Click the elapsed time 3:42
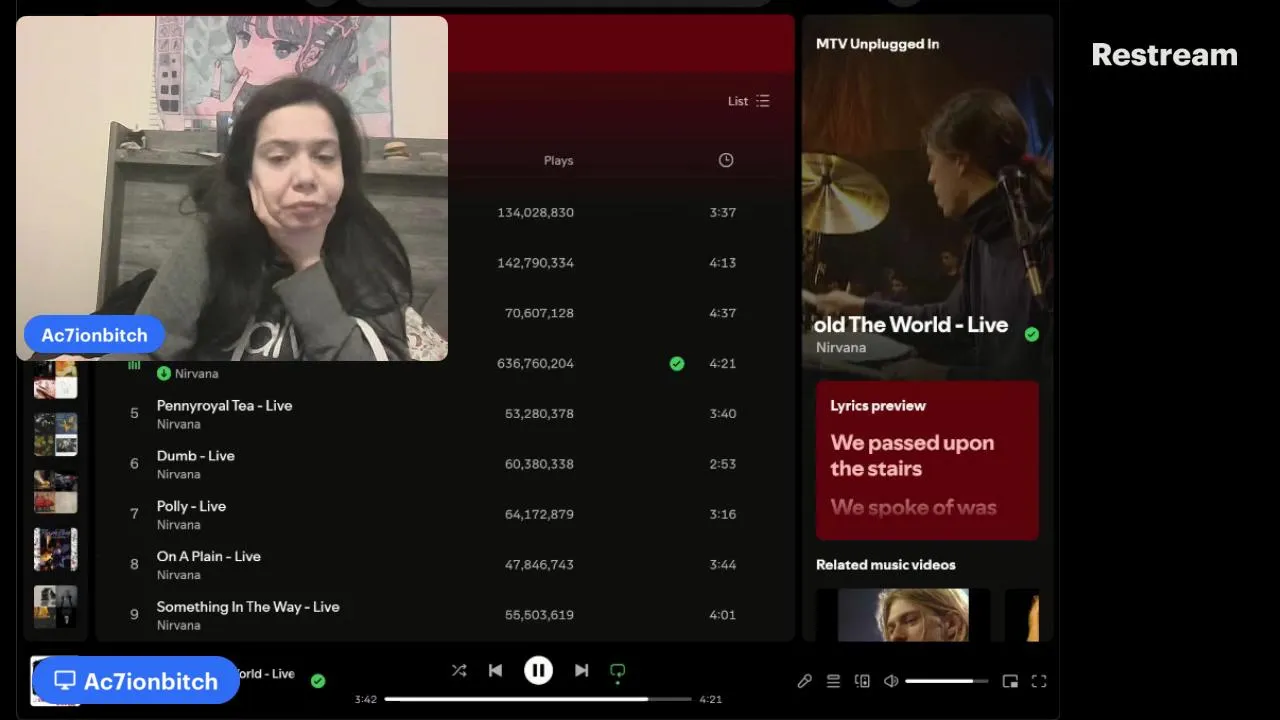 pyautogui.click(x=366, y=699)
